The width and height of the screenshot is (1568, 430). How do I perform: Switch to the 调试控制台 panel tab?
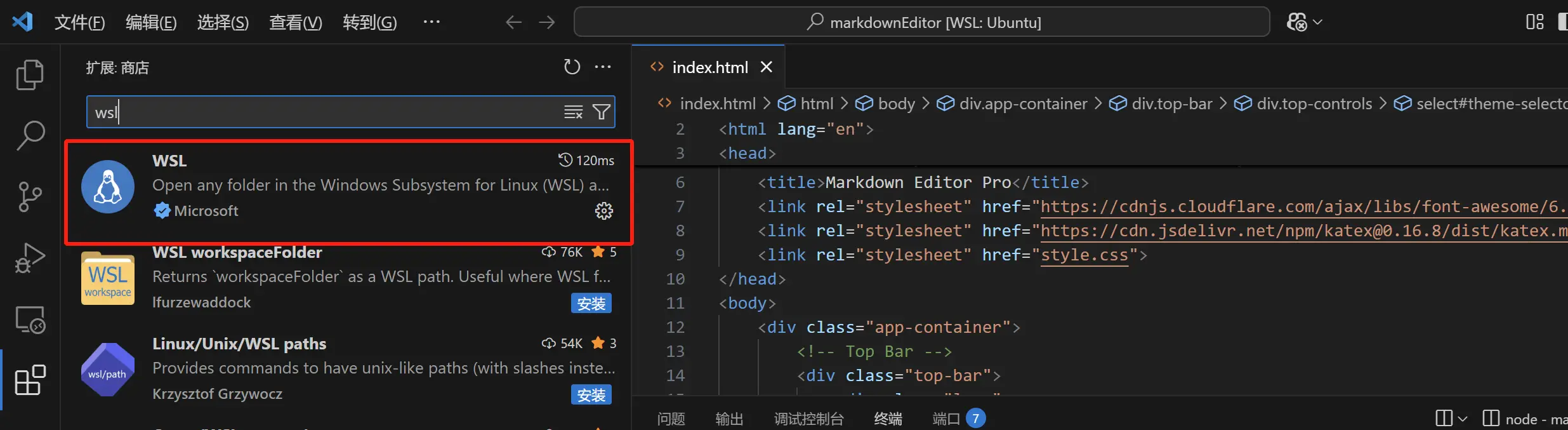point(809,419)
